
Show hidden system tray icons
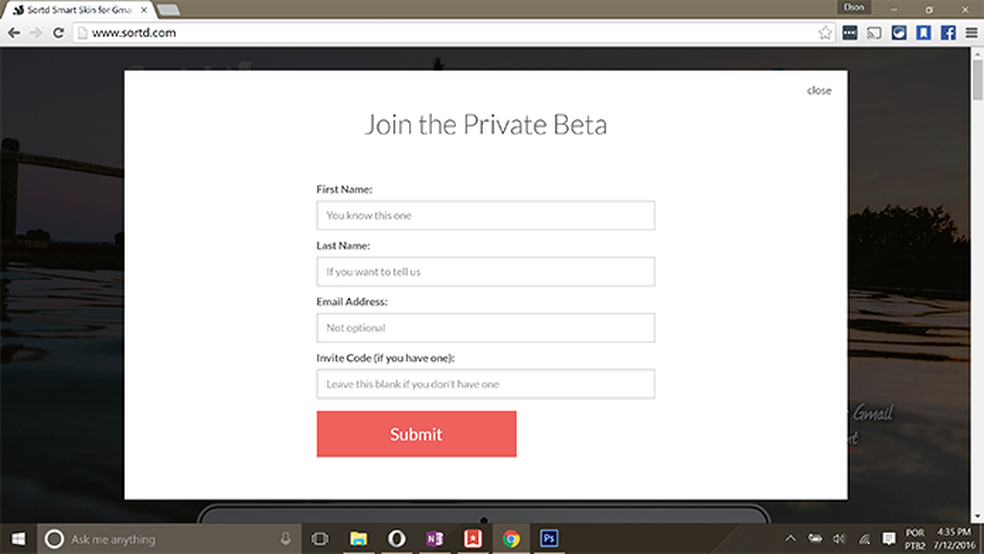coord(790,539)
